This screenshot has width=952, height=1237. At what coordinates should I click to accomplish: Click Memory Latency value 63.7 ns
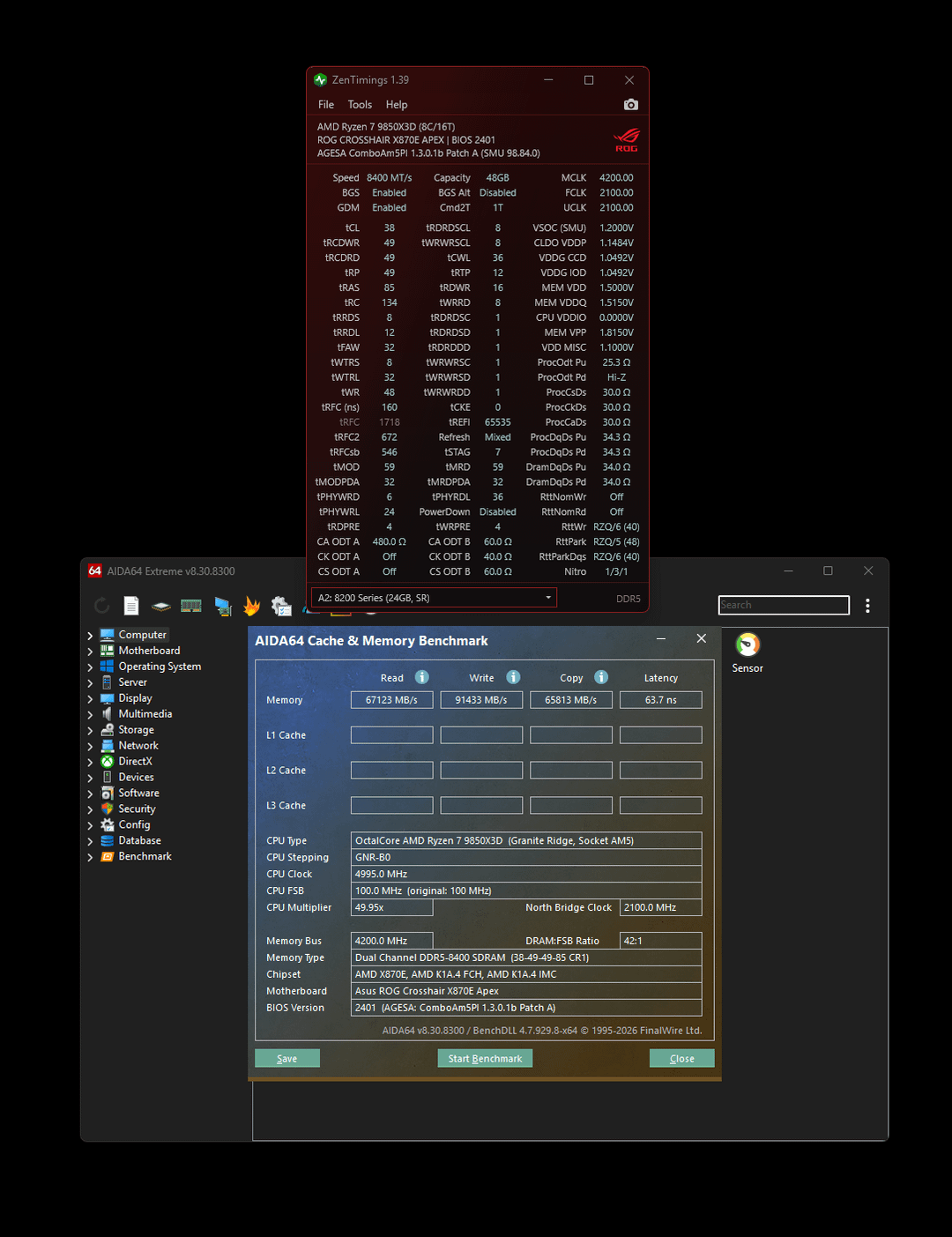tap(661, 700)
